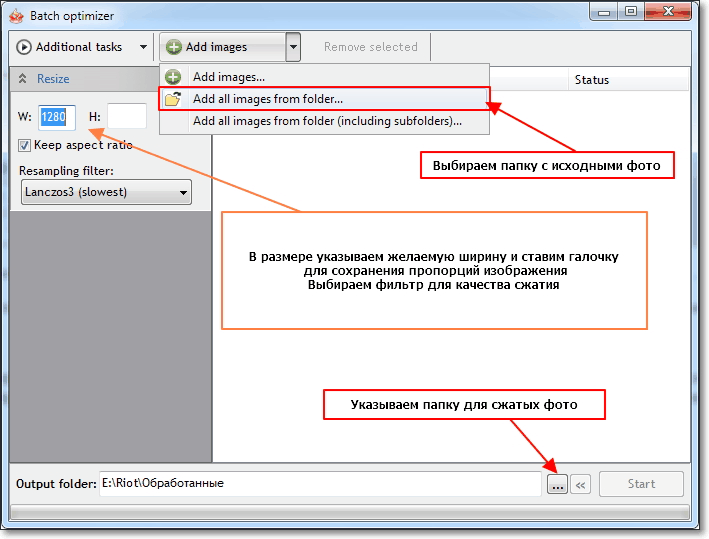
Task: Select Add all images from folder...
Action: point(324,99)
